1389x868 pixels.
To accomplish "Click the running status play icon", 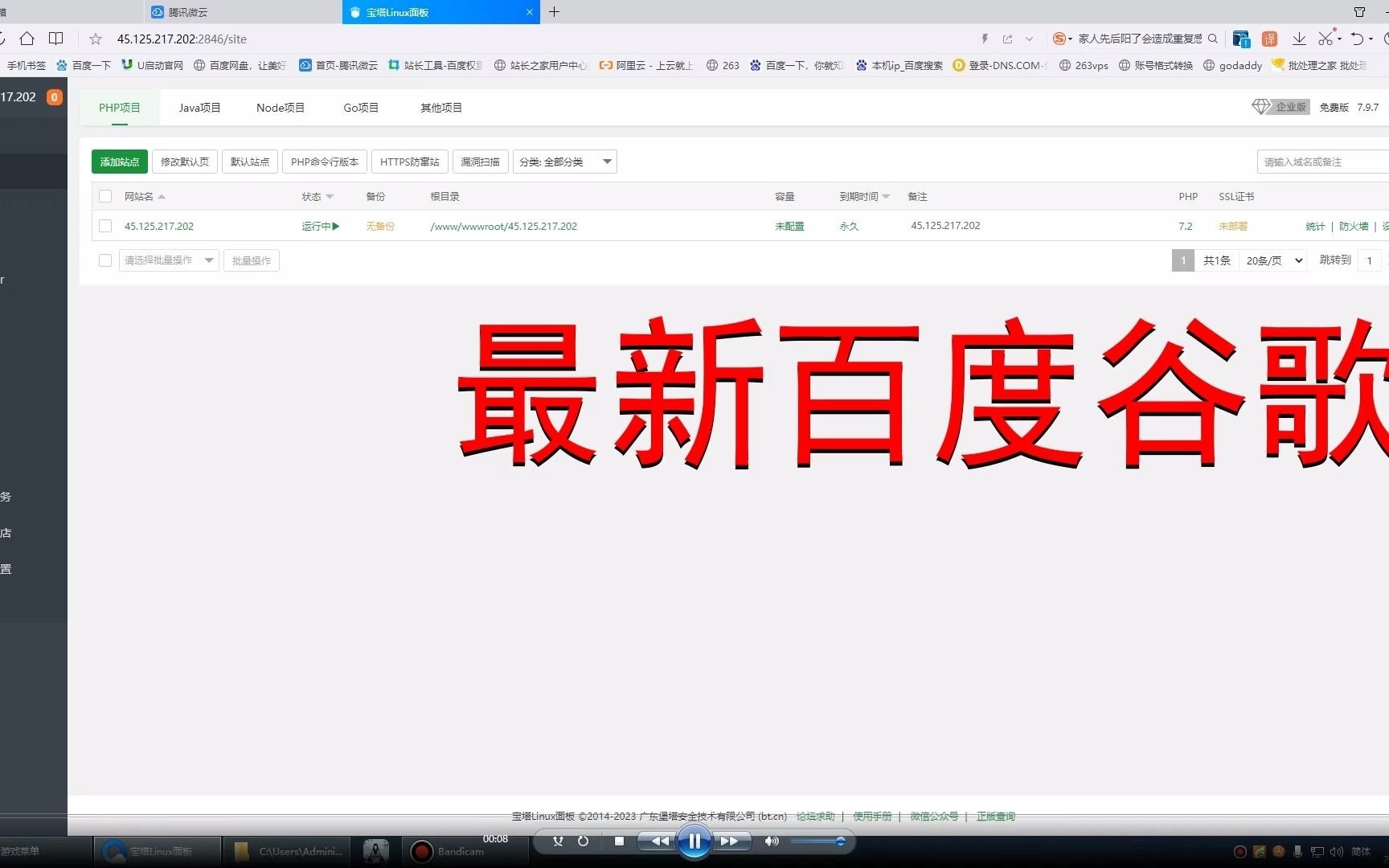I will pos(336,227).
